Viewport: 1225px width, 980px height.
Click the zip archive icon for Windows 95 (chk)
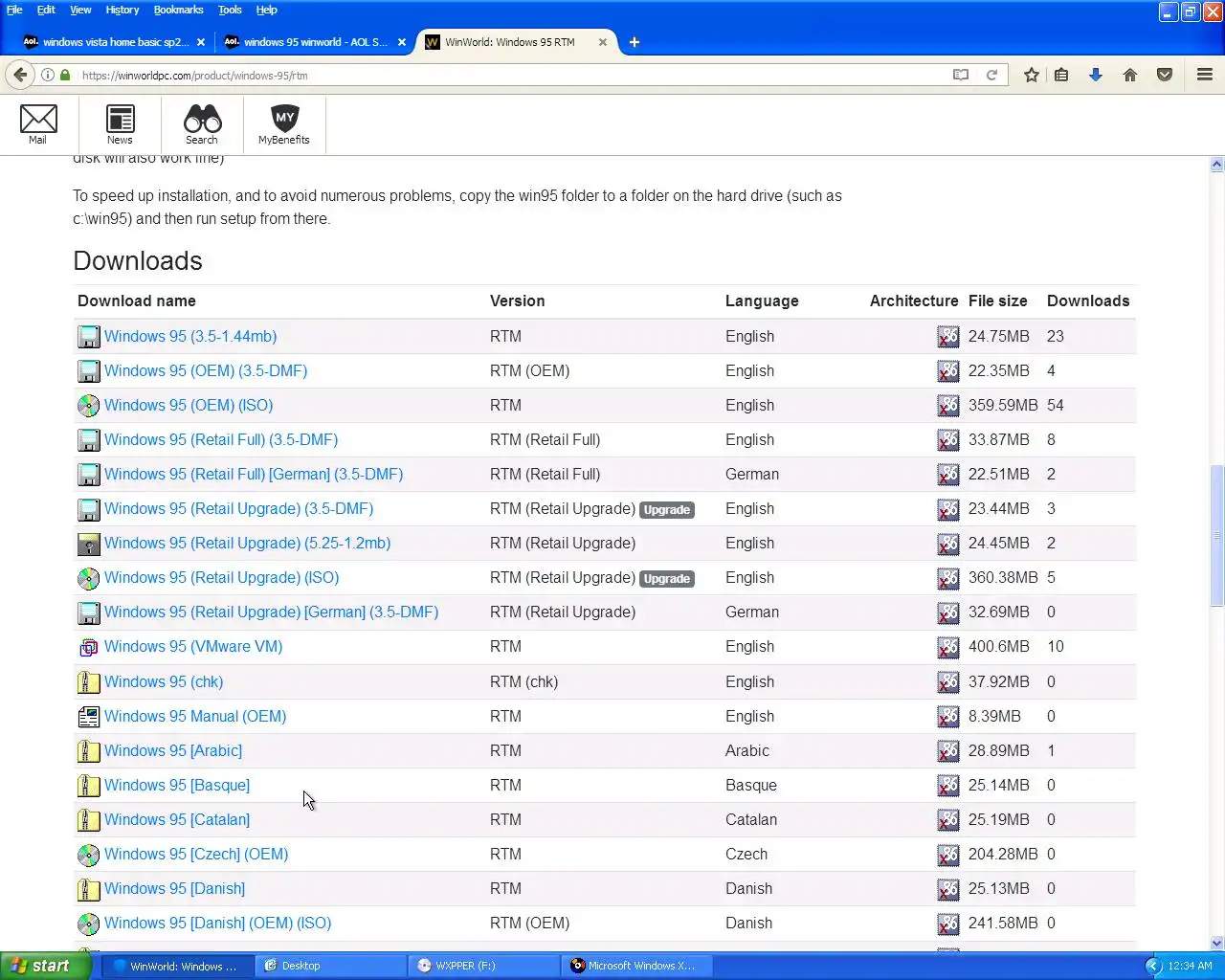click(x=88, y=682)
